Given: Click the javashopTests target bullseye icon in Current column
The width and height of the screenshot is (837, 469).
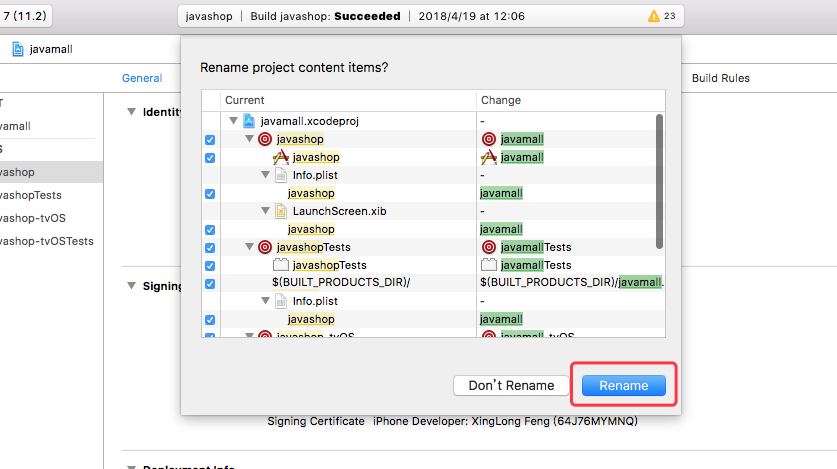Looking at the screenshot, I should [265, 247].
